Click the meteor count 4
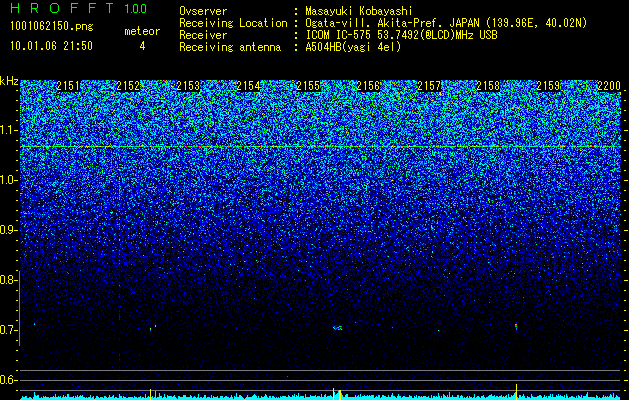 (x=142, y=46)
